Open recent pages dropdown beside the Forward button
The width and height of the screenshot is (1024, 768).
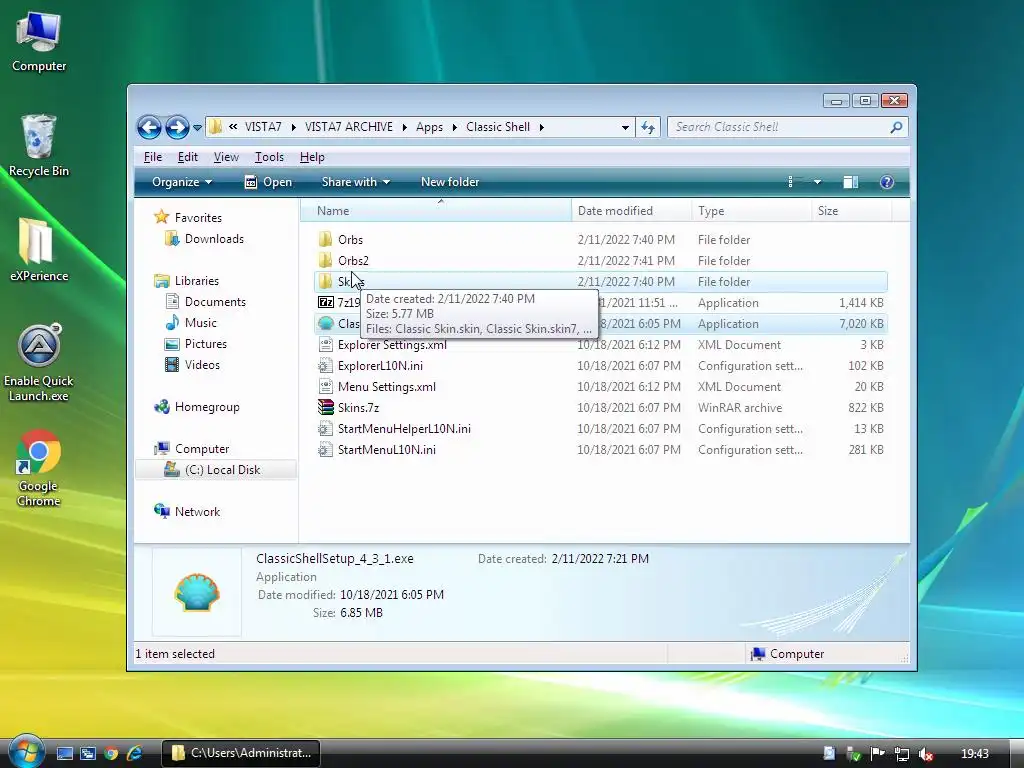click(197, 128)
